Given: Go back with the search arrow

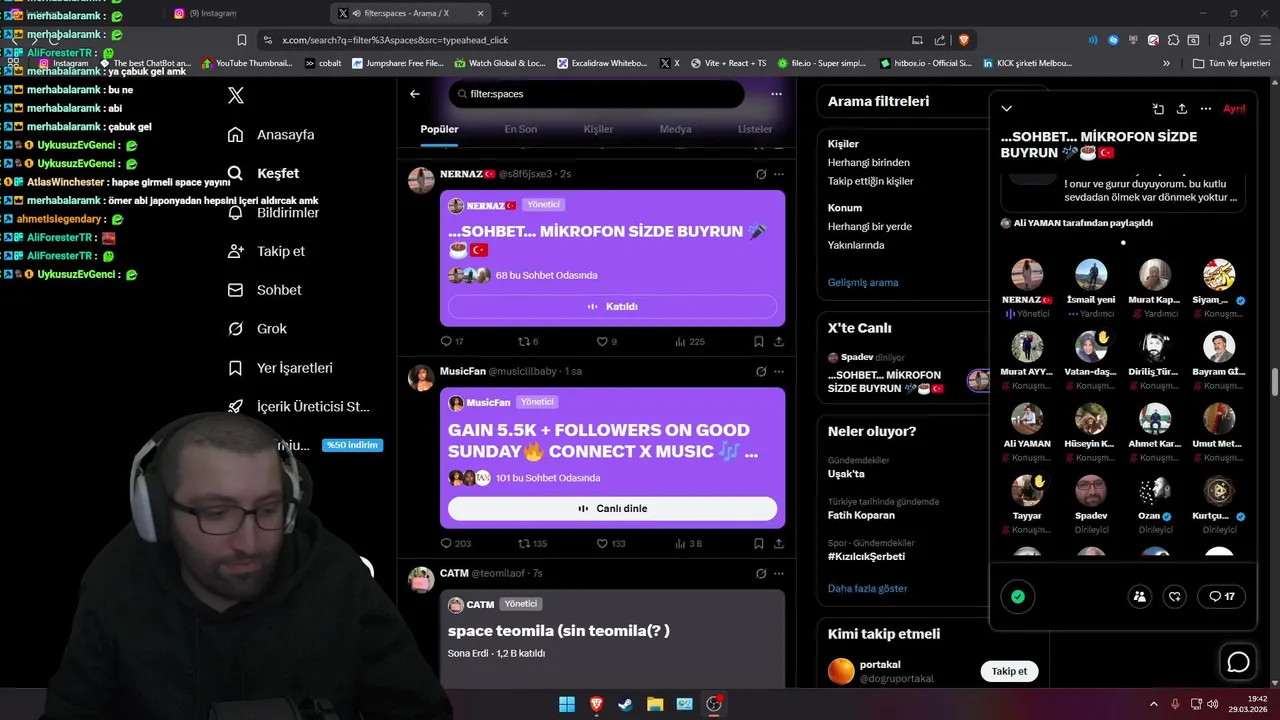Looking at the screenshot, I should [x=415, y=94].
